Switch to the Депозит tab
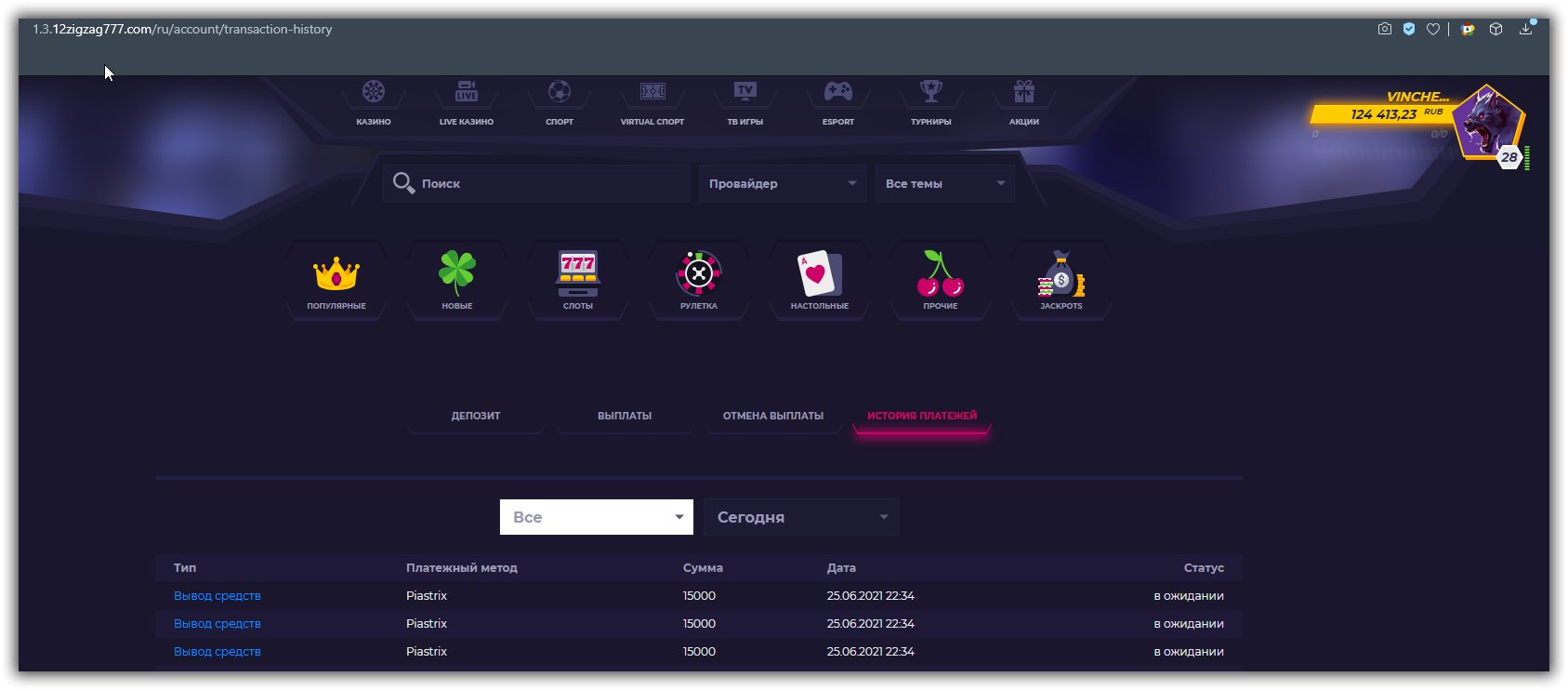The image size is (1568, 690). [x=476, y=416]
